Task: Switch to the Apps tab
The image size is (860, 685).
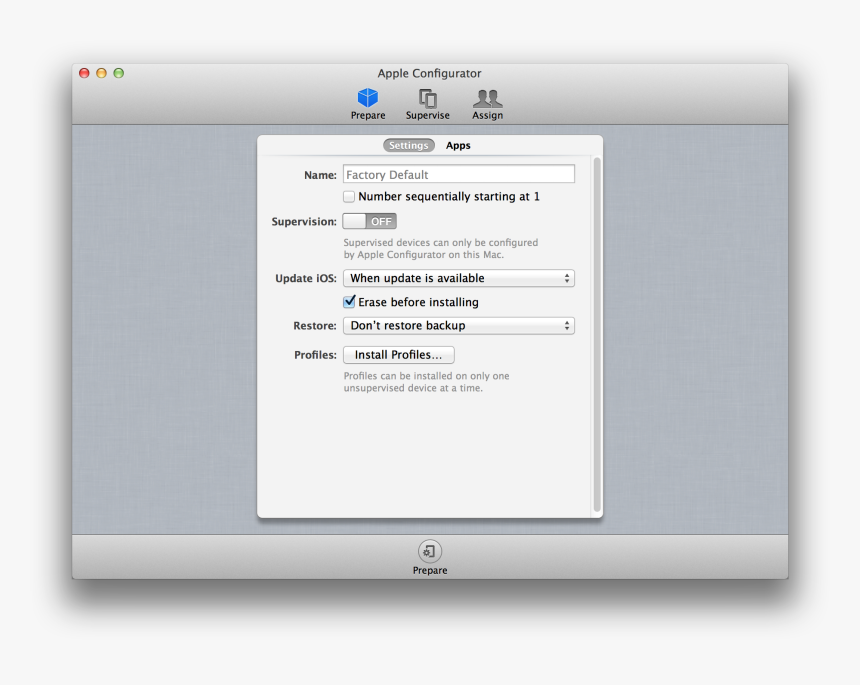Action: [458, 145]
